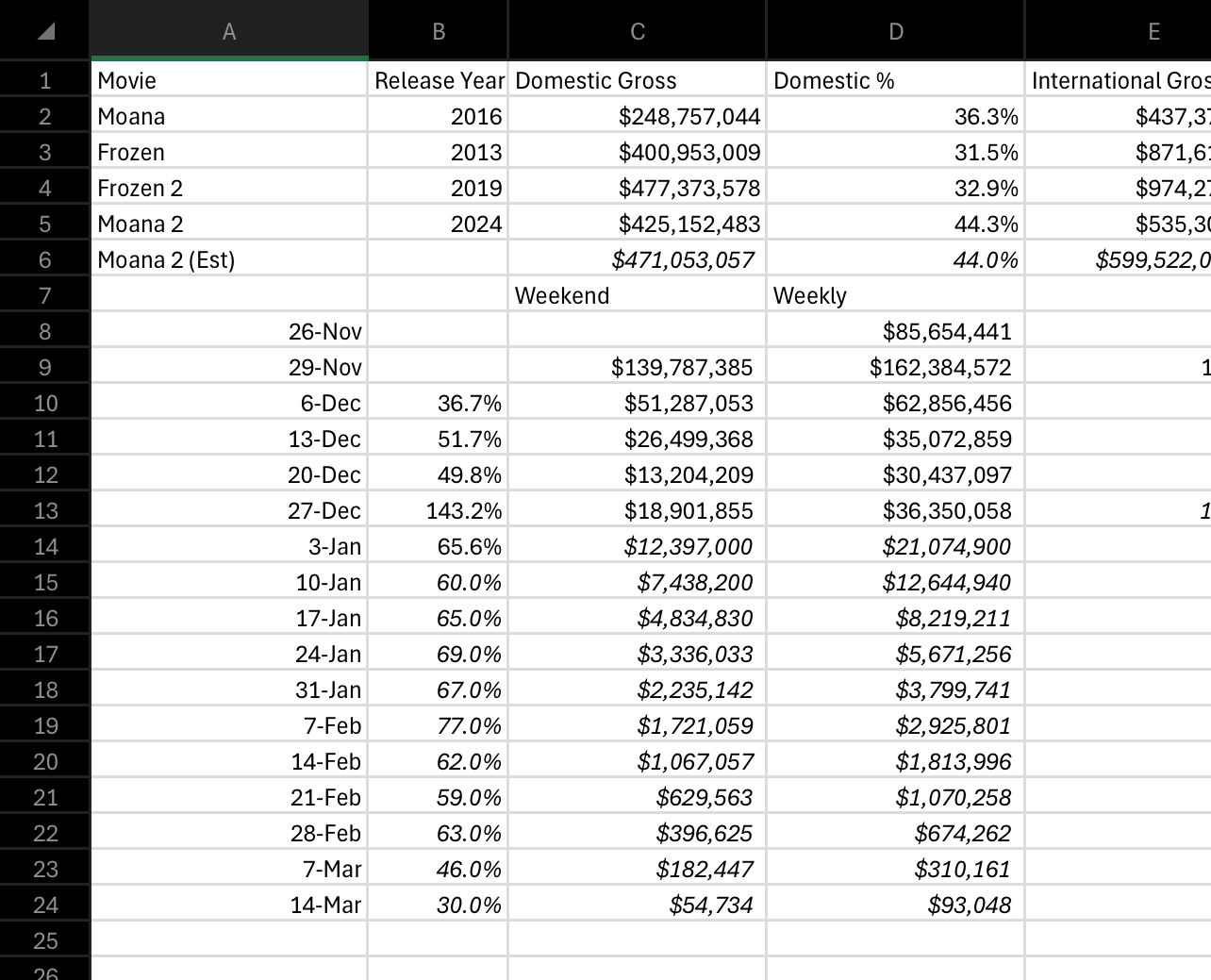This screenshot has height=980, width=1211.
Task: Select the $85,654,441 weekly cell
Action: tap(896, 331)
